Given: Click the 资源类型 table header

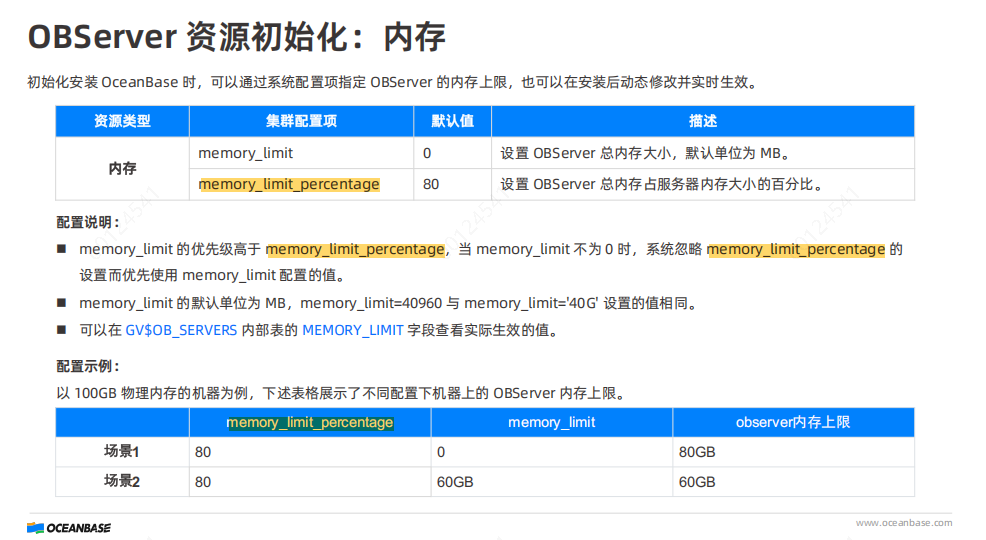Looking at the screenshot, I should [122, 121].
